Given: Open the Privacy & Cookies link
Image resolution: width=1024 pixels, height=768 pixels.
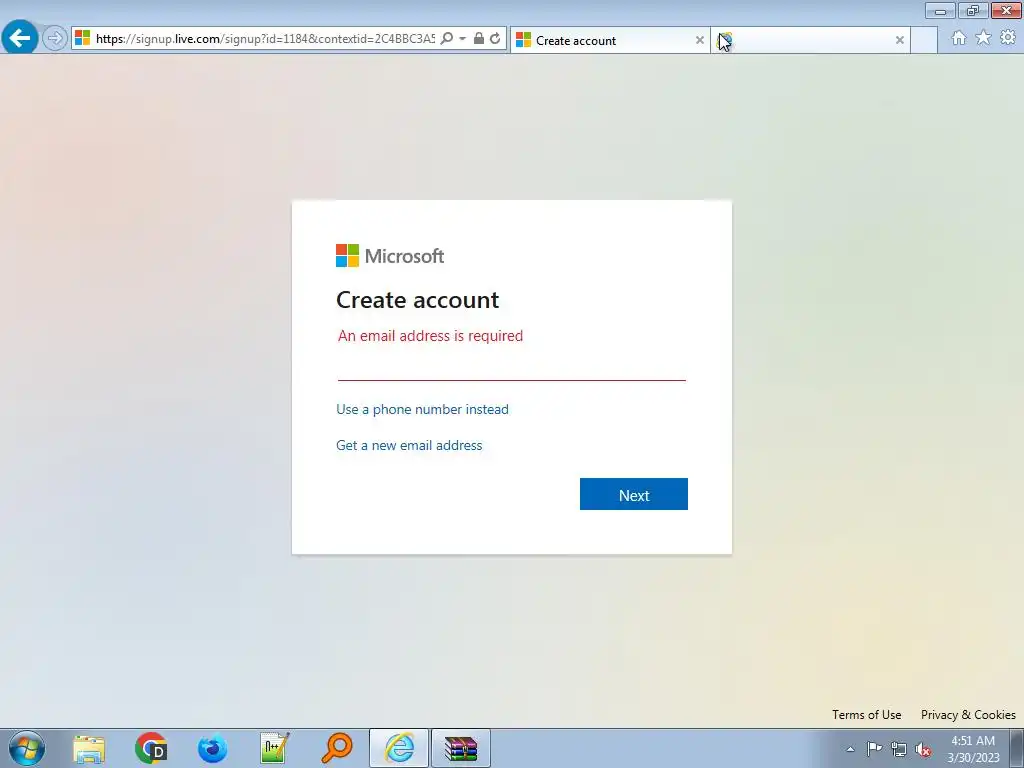Looking at the screenshot, I should pos(968,714).
